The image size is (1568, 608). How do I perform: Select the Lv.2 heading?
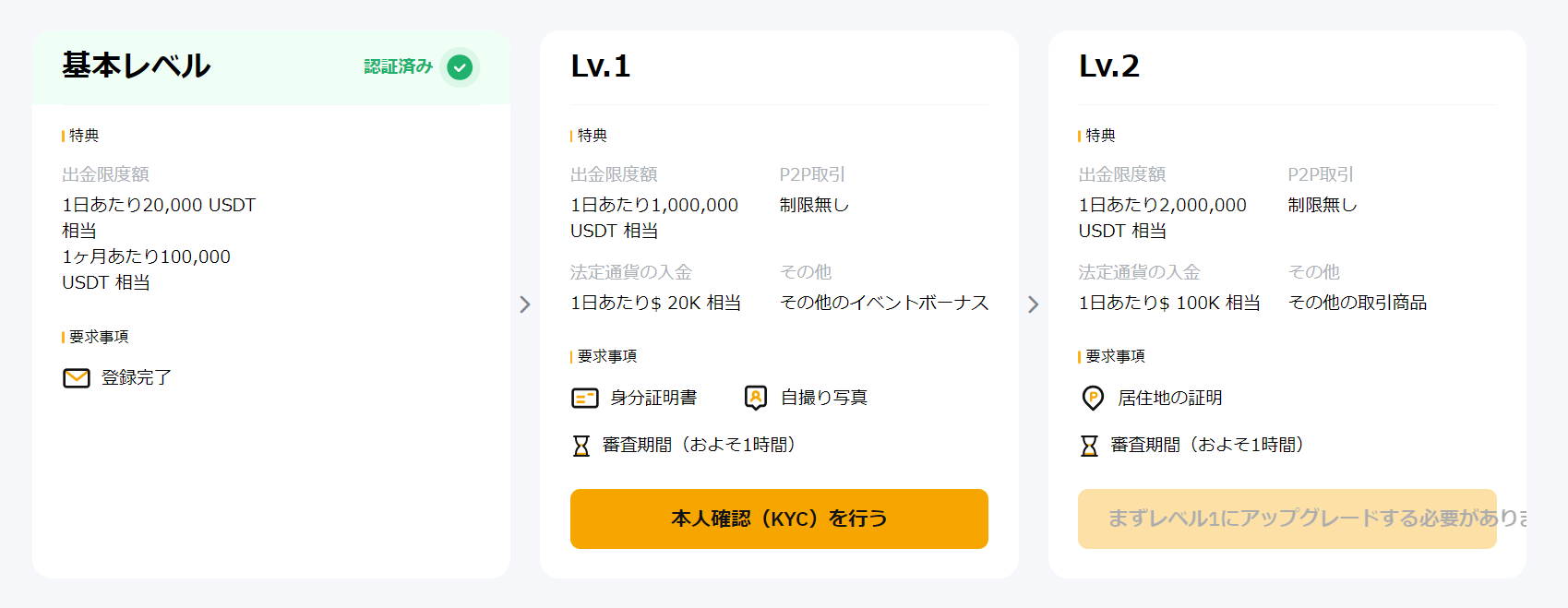click(1109, 66)
